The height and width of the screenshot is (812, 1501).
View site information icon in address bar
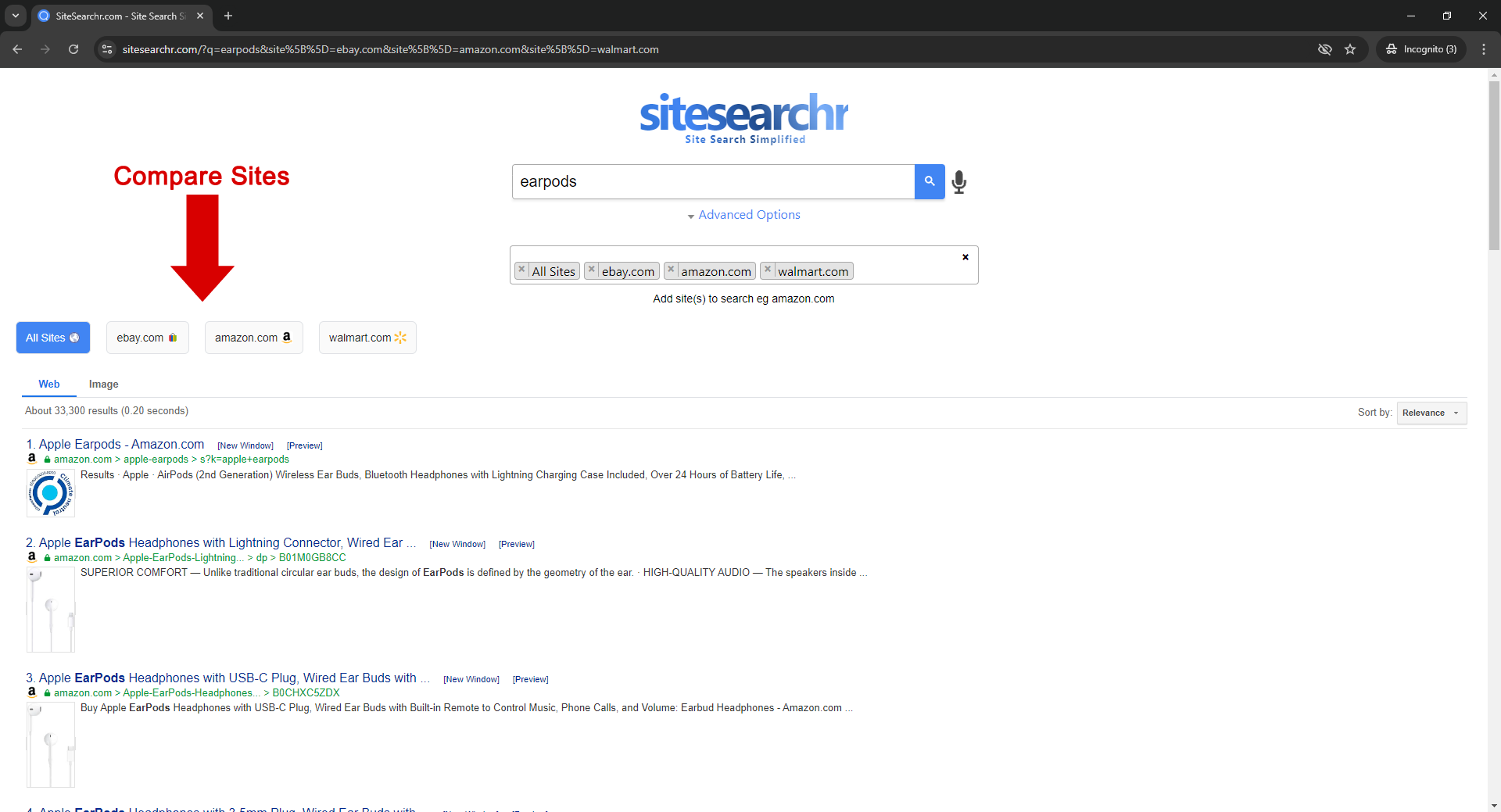(x=107, y=49)
